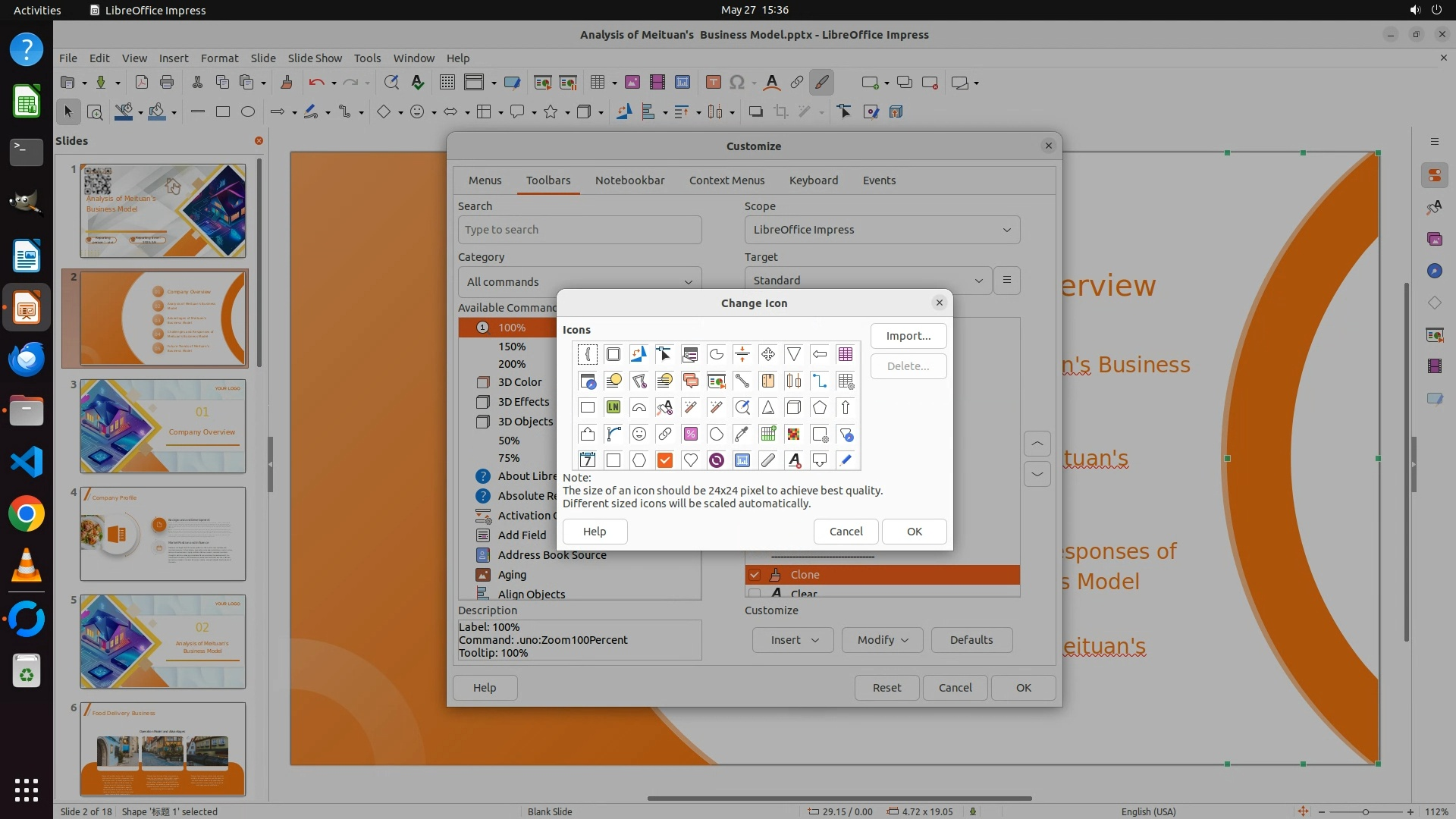Open the Modify dropdown button
The height and width of the screenshot is (819, 1456).
882,640
